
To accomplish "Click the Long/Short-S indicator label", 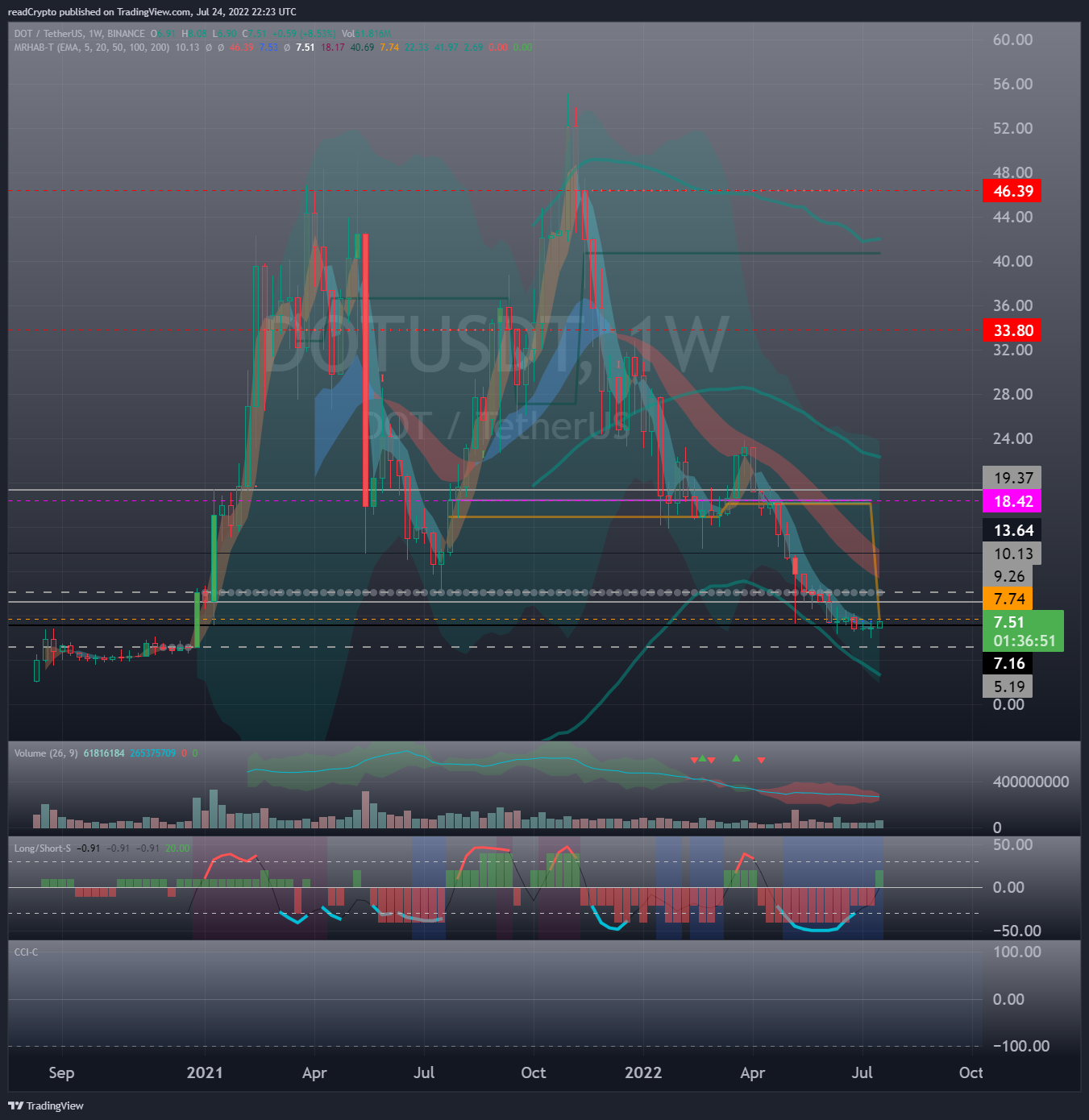I will pos(42,848).
